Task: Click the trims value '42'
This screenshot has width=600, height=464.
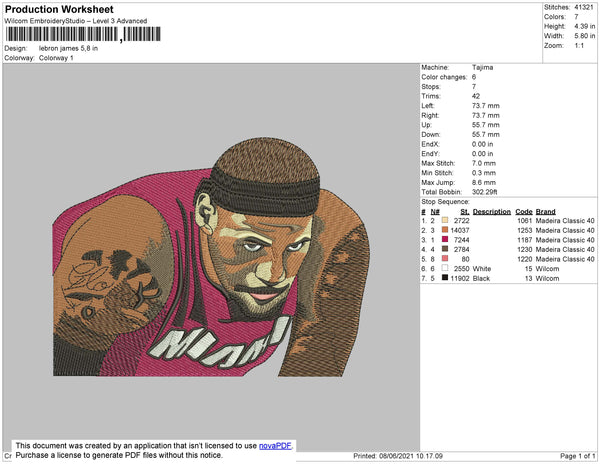Action: pos(476,96)
